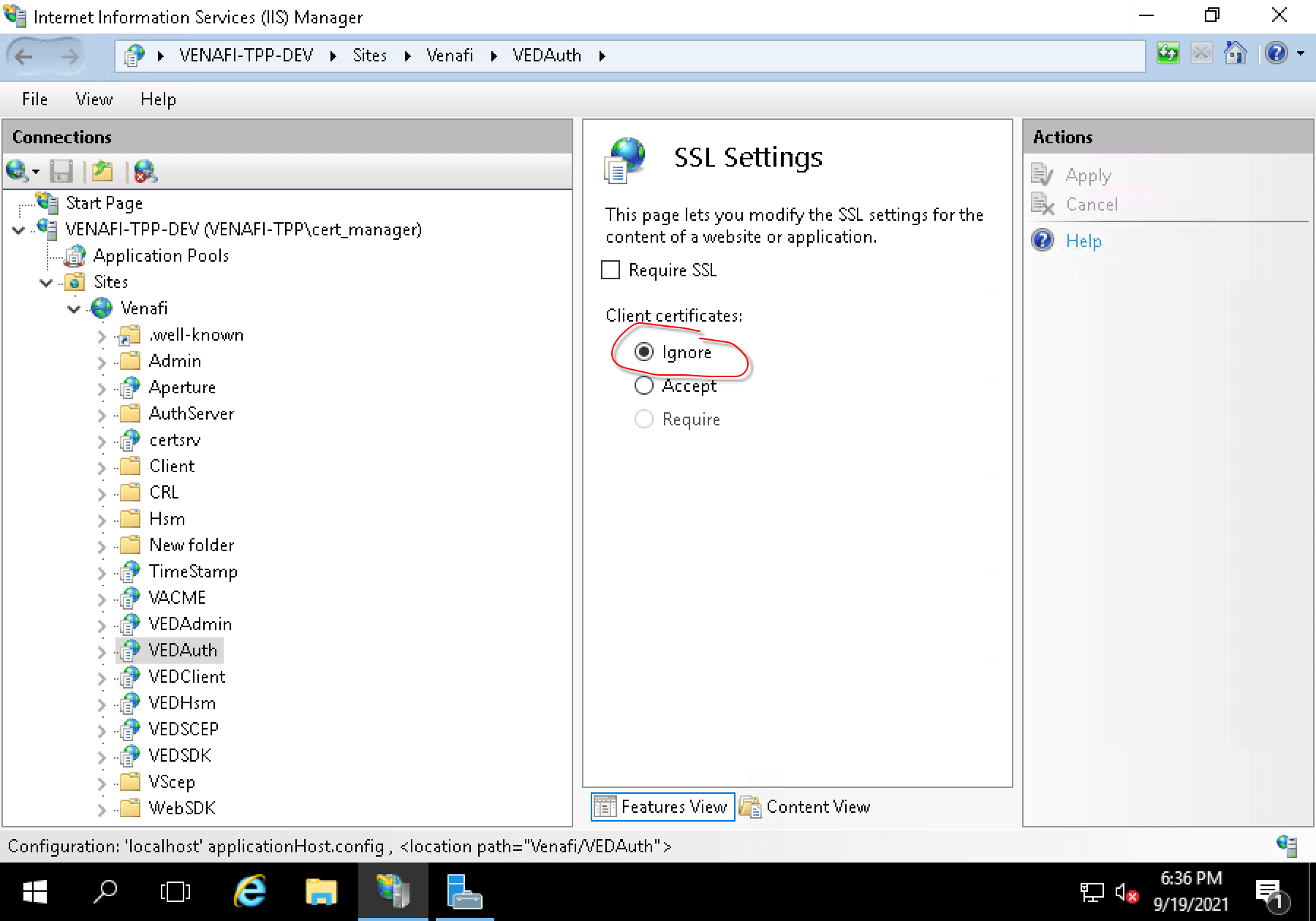Viewport: 1316px width, 921px height.
Task: Click Apply in the Actions pane
Action: (x=1088, y=175)
